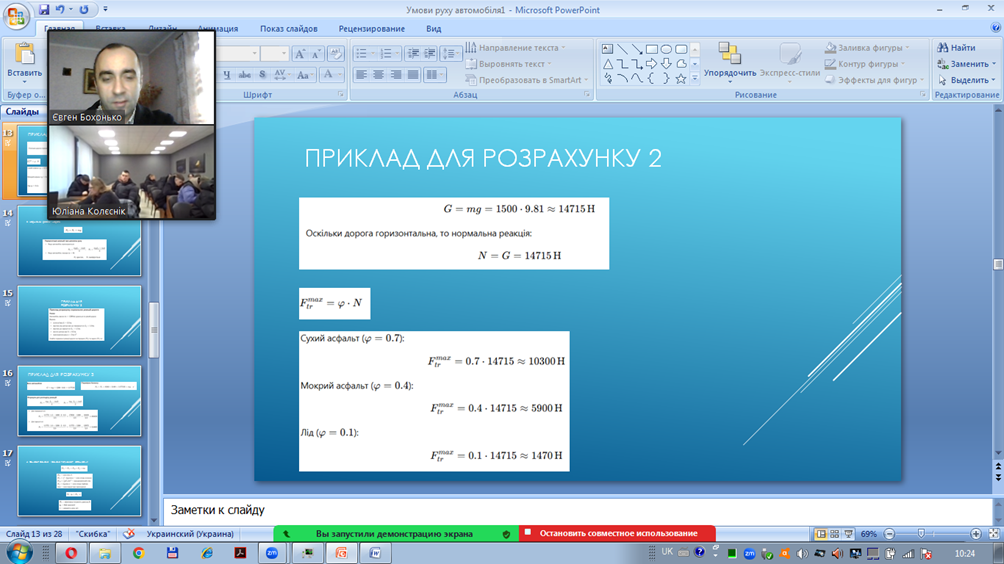Viewport: 1004px width, 564px height.
Task: Clear all text formatting
Action: point(335,54)
